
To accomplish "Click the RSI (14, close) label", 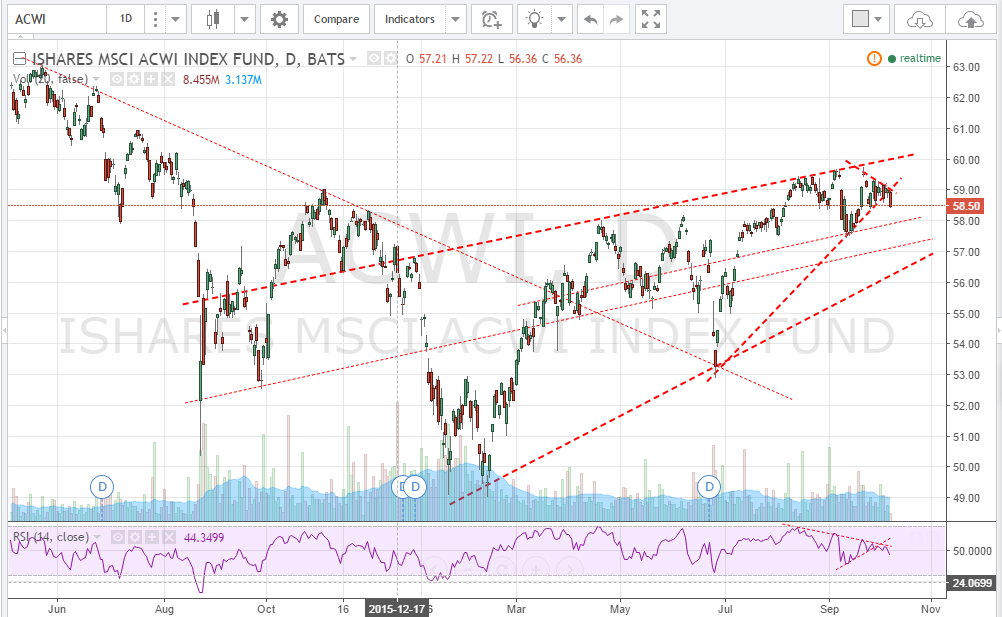I will click(x=51, y=537).
